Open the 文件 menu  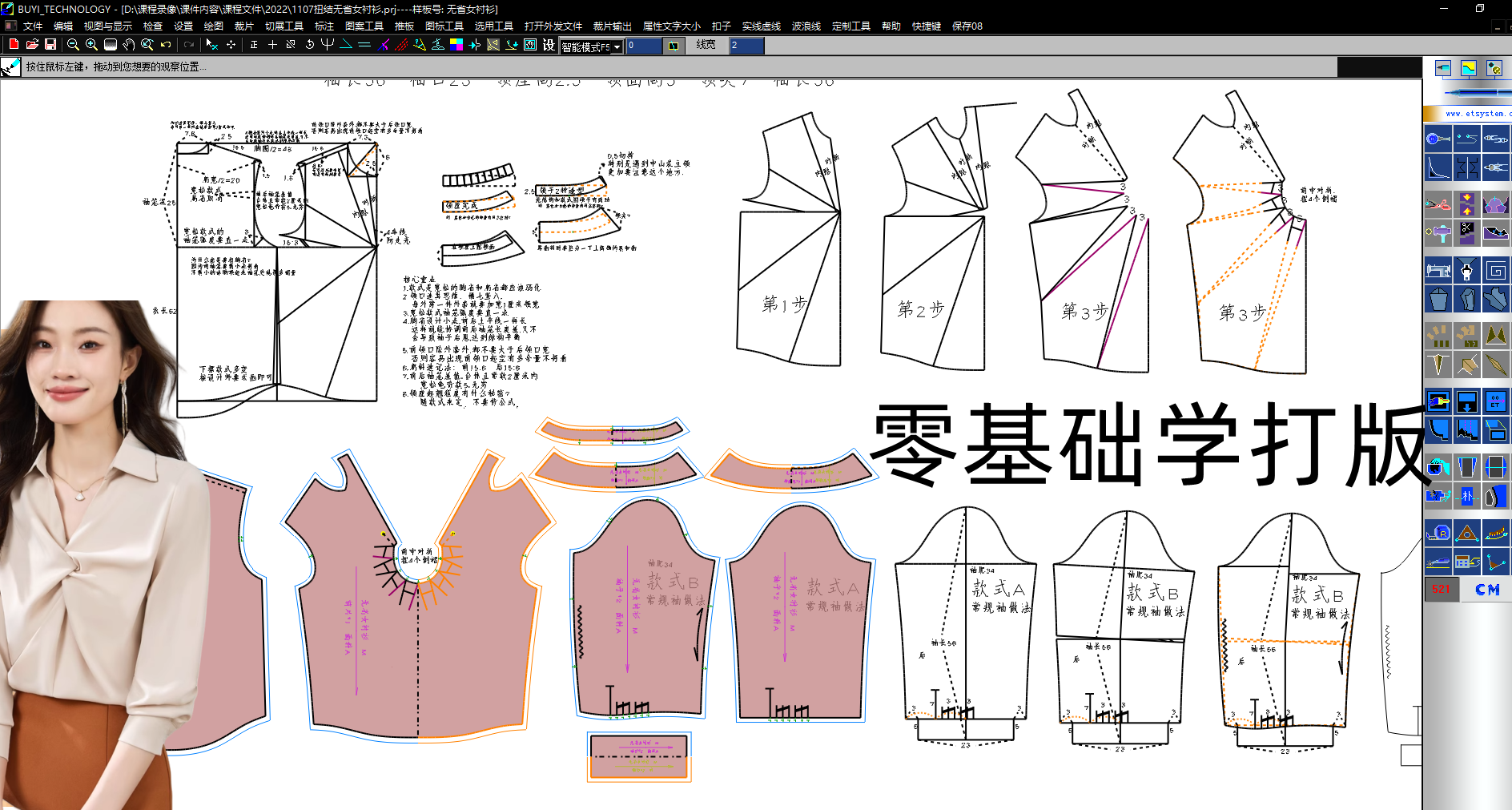tap(33, 26)
